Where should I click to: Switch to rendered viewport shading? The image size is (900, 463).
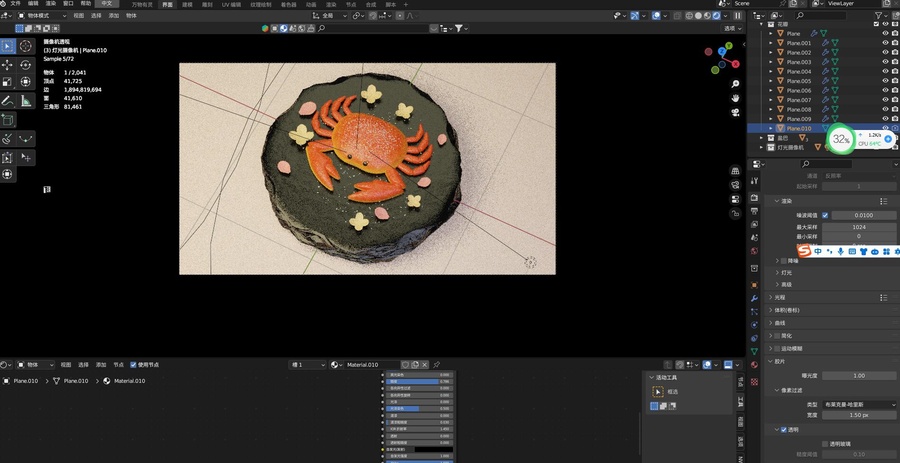coord(716,16)
